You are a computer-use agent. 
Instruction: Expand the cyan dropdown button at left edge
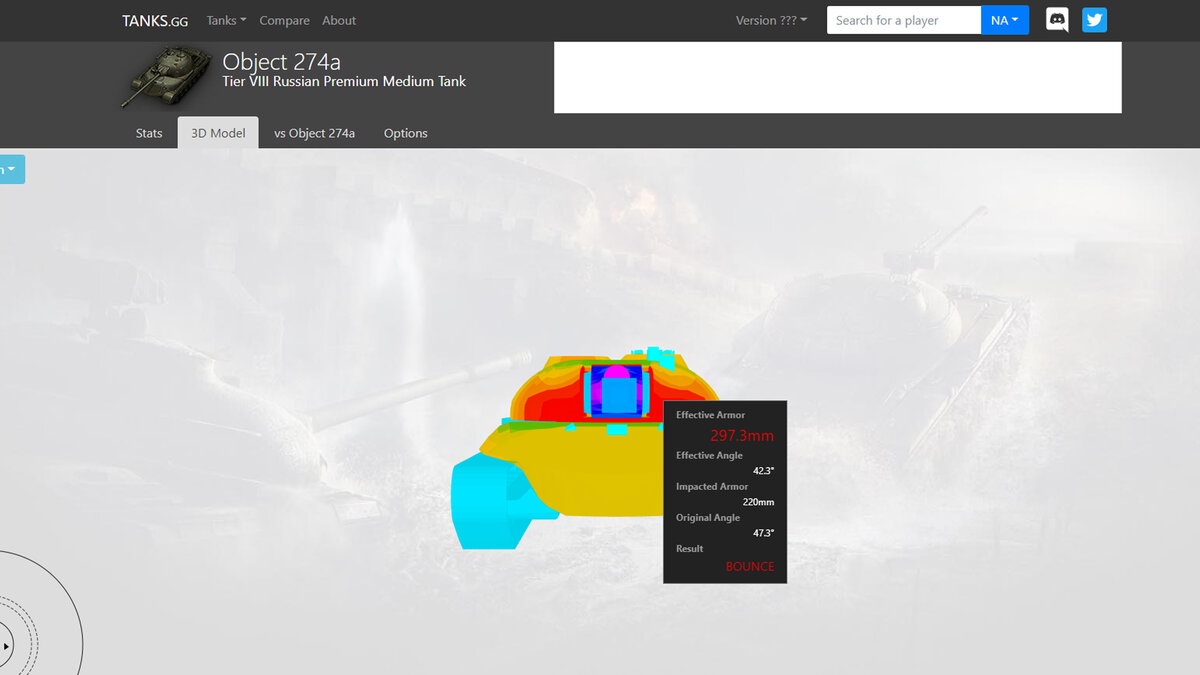point(11,169)
